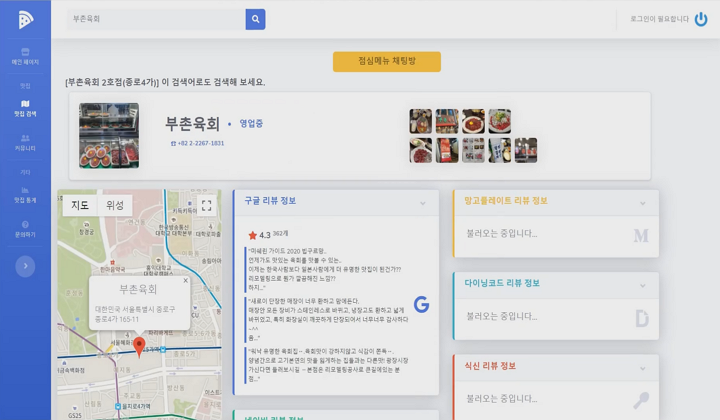
Task: Click the 을지로4가역 station icon on map
Action: (x=118, y=406)
